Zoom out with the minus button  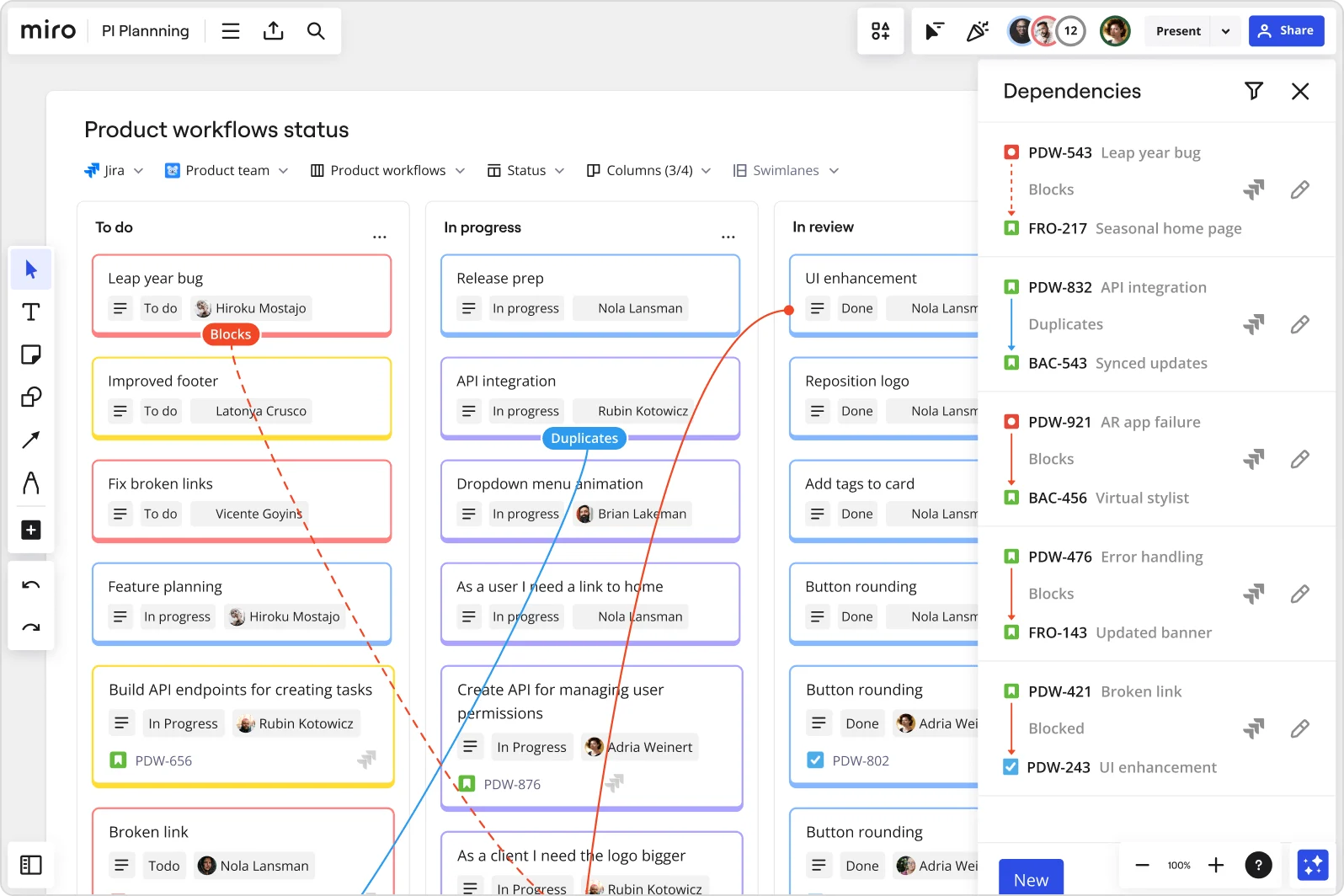pos(1142,865)
